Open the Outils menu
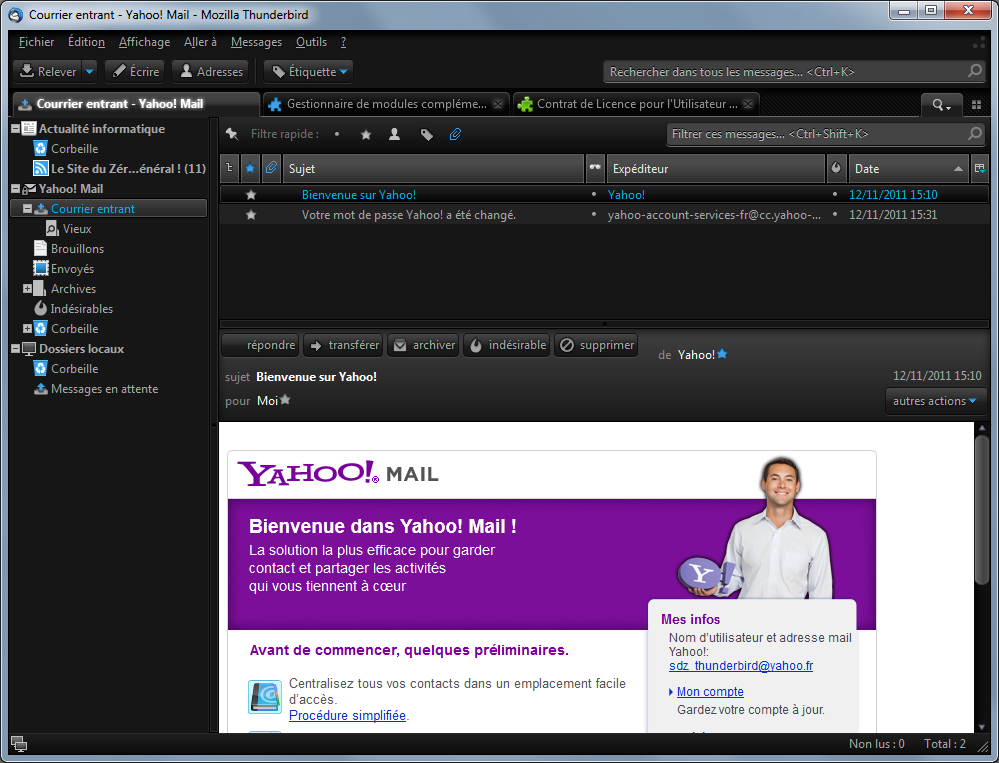Viewport: 999px width, 763px height. pos(311,42)
